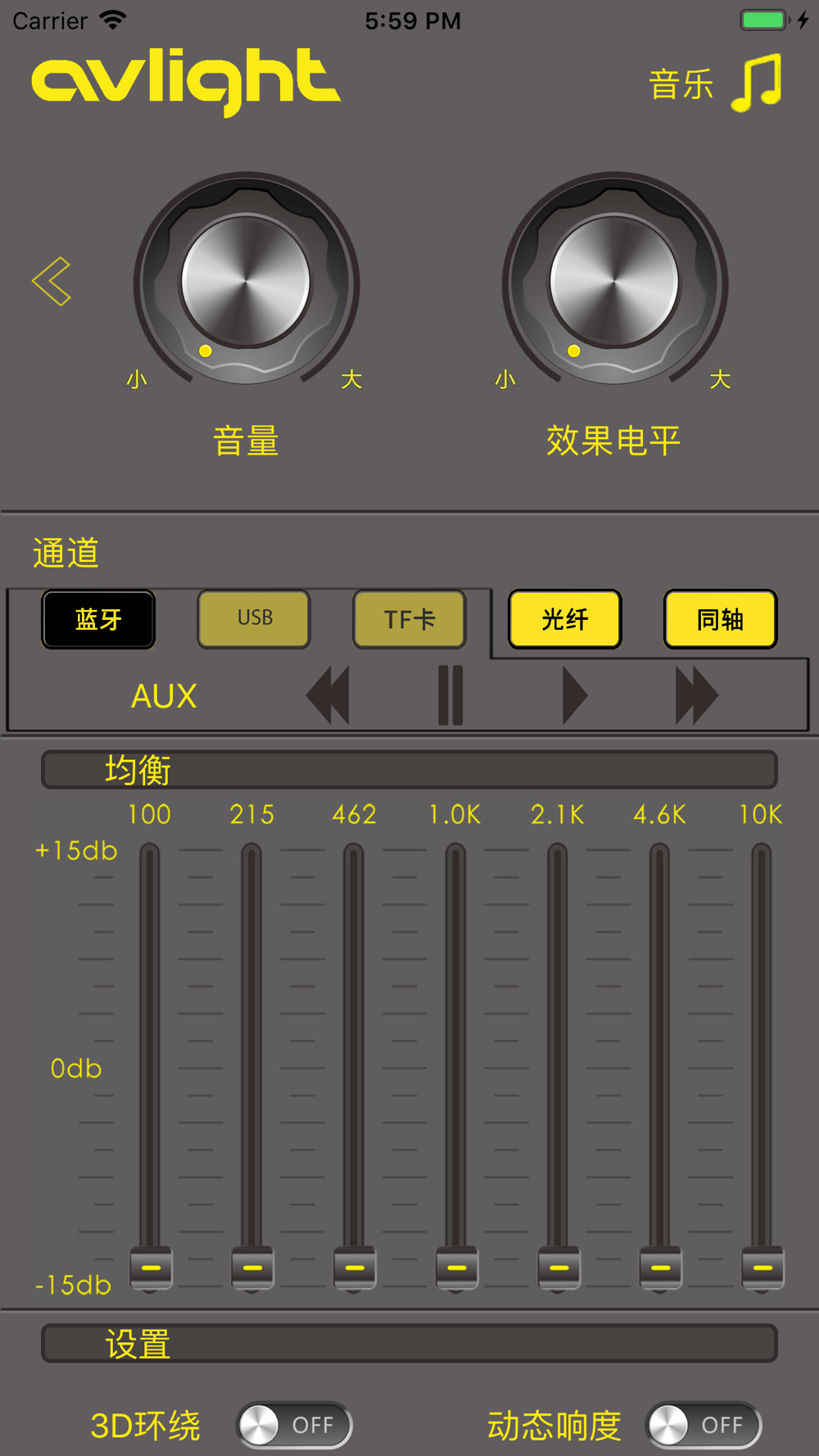Toggle the 动态响度 dynamic loudness switch
The image size is (819, 1456).
click(x=704, y=1425)
